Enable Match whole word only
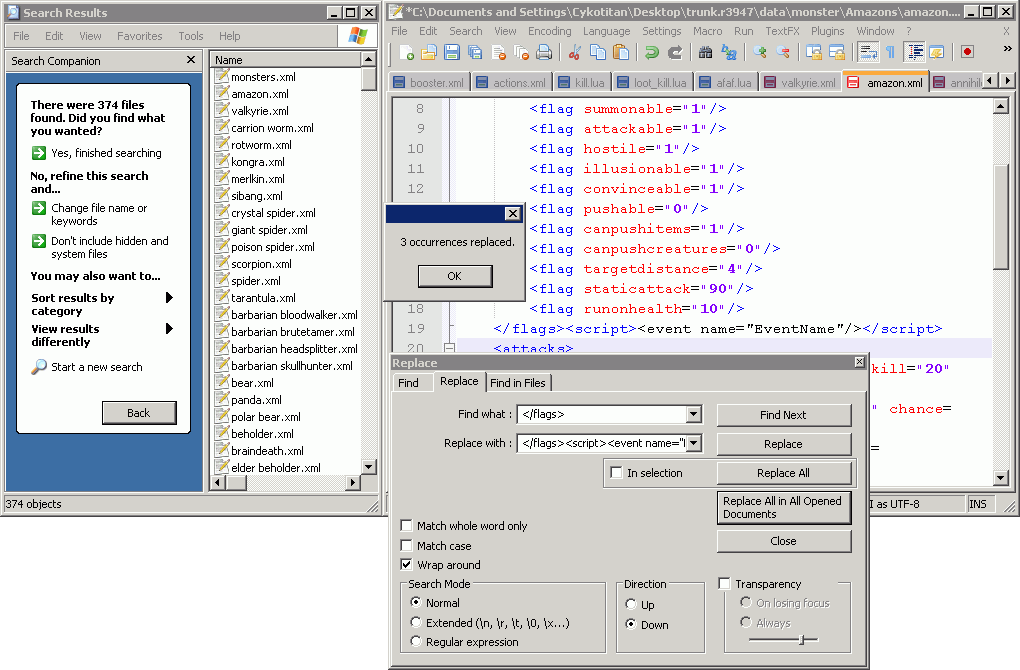 407,526
